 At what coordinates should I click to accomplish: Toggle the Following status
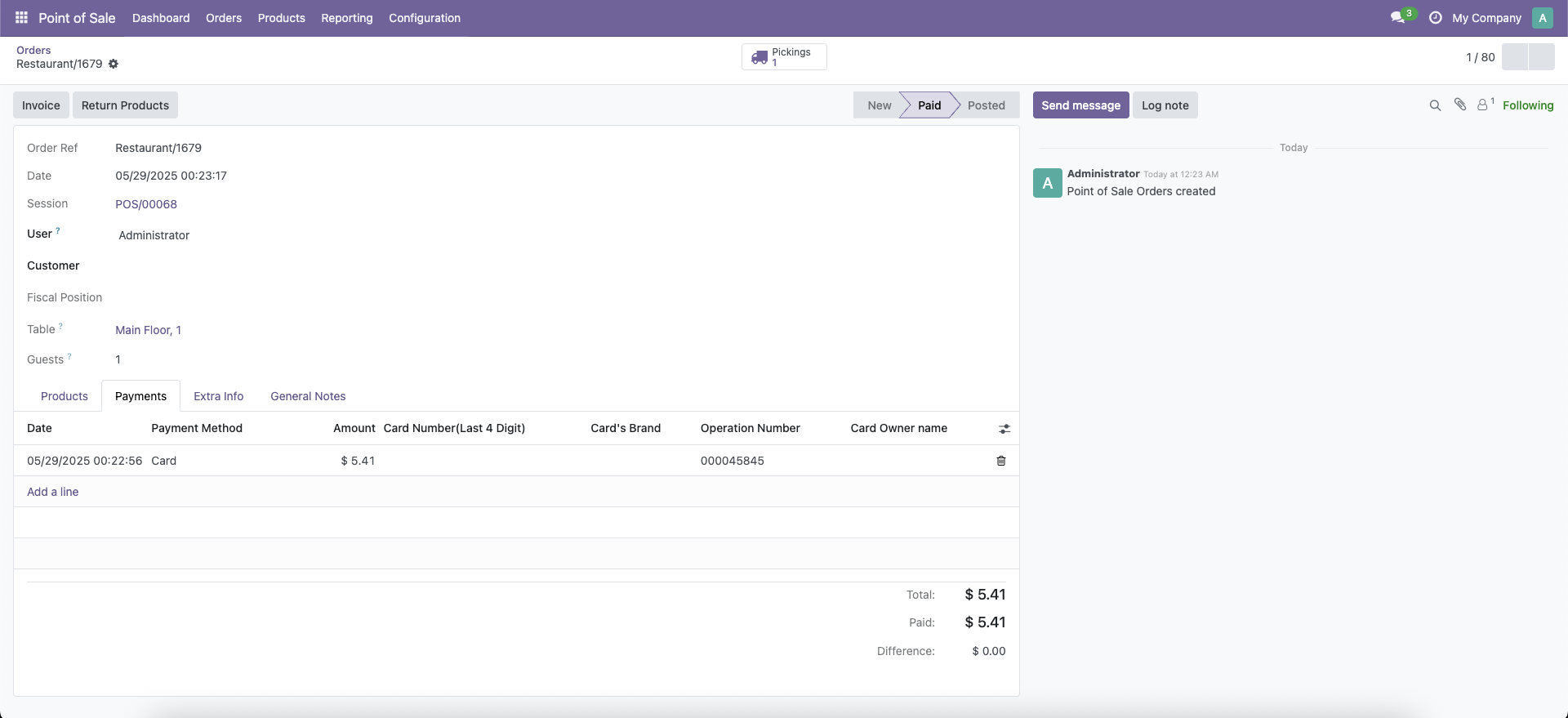click(1528, 105)
